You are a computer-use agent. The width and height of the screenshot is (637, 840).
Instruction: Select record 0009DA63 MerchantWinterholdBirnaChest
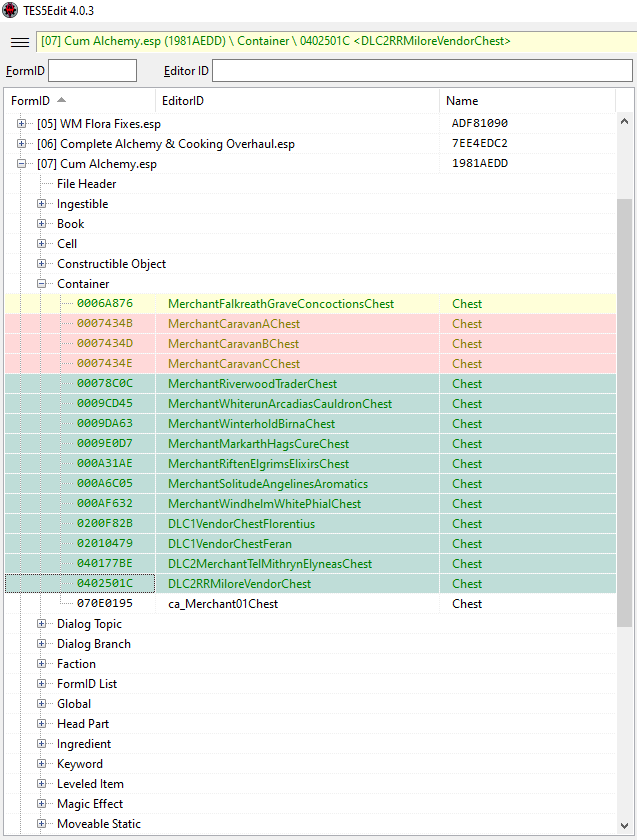coord(310,424)
